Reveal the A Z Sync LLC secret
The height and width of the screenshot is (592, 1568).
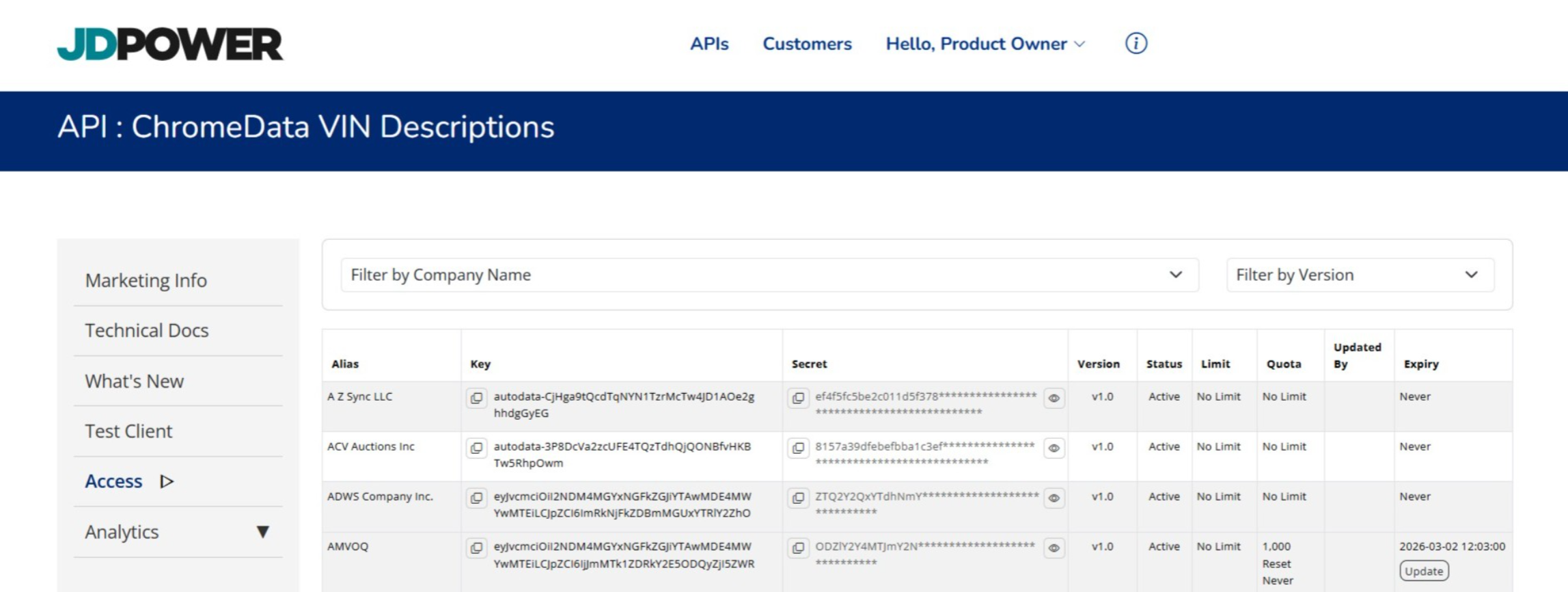tap(1054, 398)
